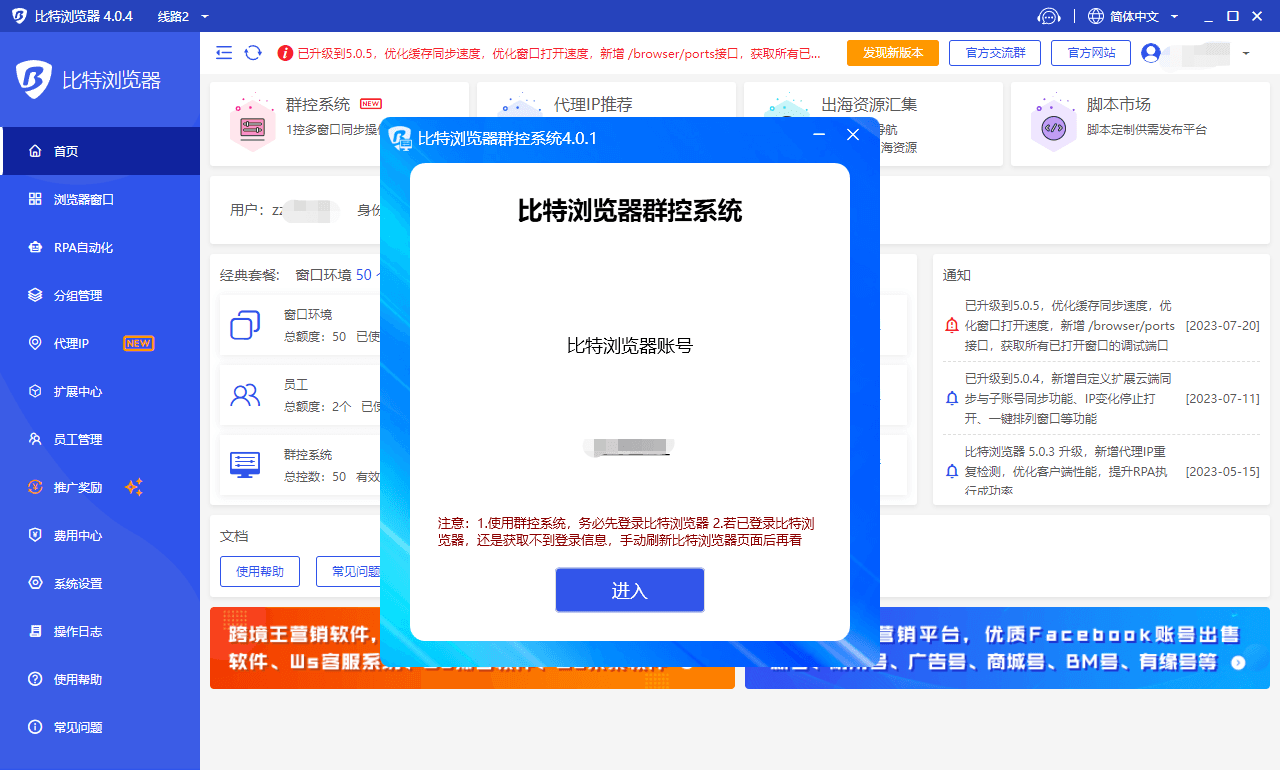Screen dimensions: 1280x770
Task: Click the refresh icon in top bar
Action: [253, 53]
